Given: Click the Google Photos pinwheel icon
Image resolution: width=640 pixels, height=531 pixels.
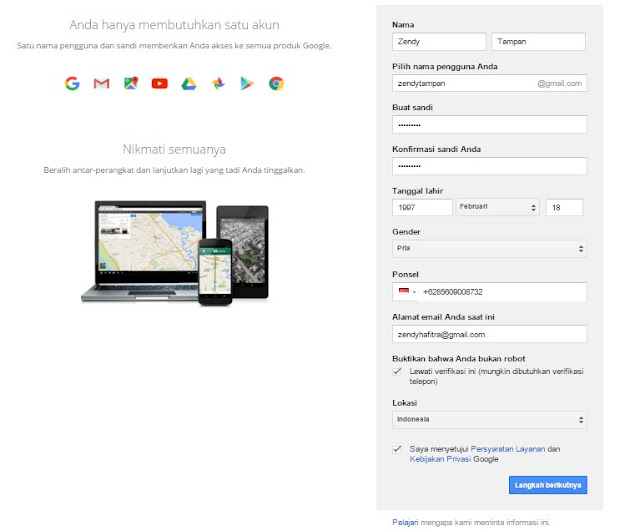Looking at the screenshot, I should tap(218, 83).
